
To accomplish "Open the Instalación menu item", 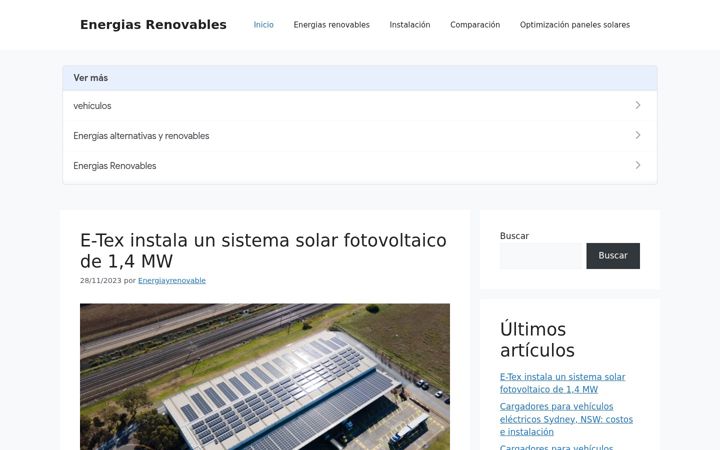I will point(410,25).
